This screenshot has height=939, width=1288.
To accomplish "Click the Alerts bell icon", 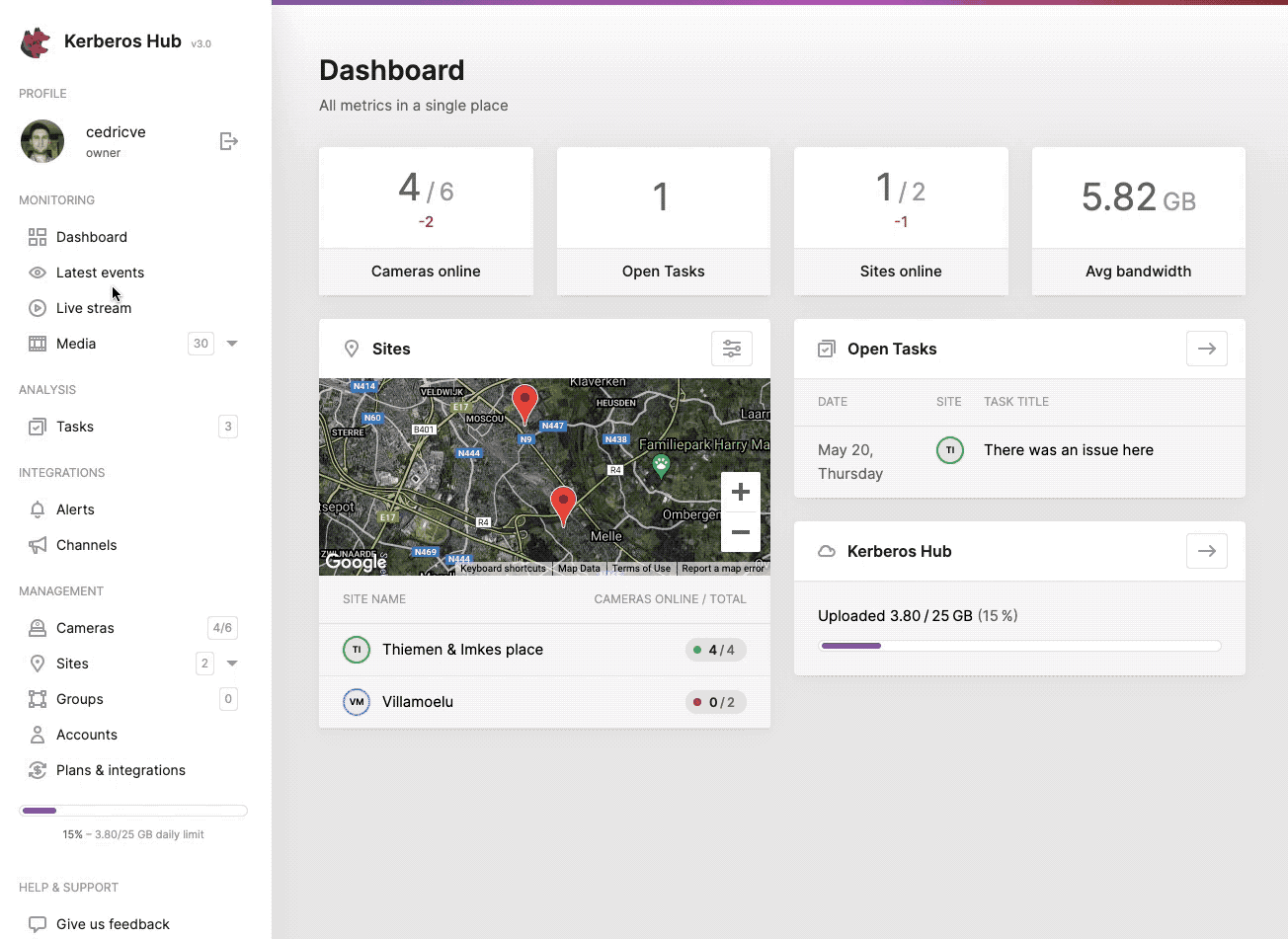I will (37, 509).
